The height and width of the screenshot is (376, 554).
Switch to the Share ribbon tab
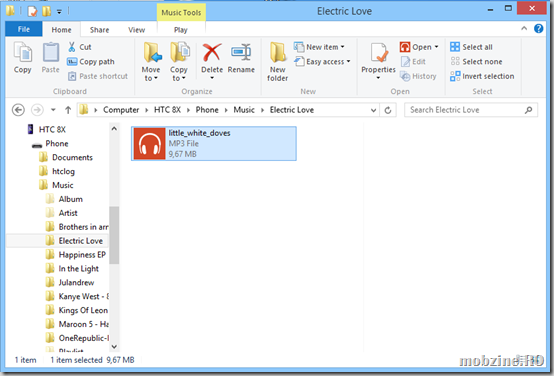(99, 30)
